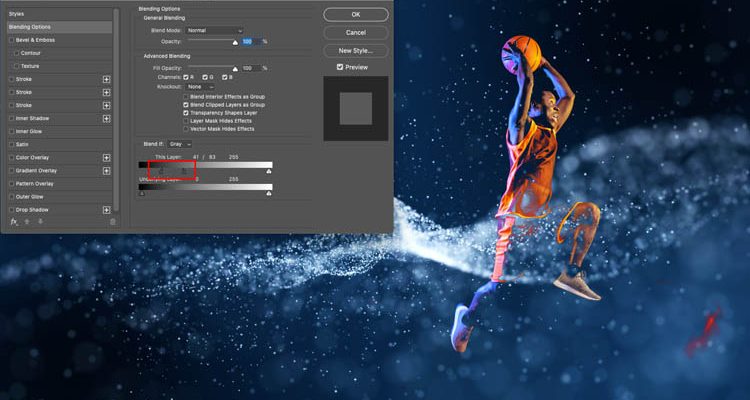This screenshot has height=400, width=750.
Task: Toggle the G channel checkbox
Action: [x=205, y=77]
